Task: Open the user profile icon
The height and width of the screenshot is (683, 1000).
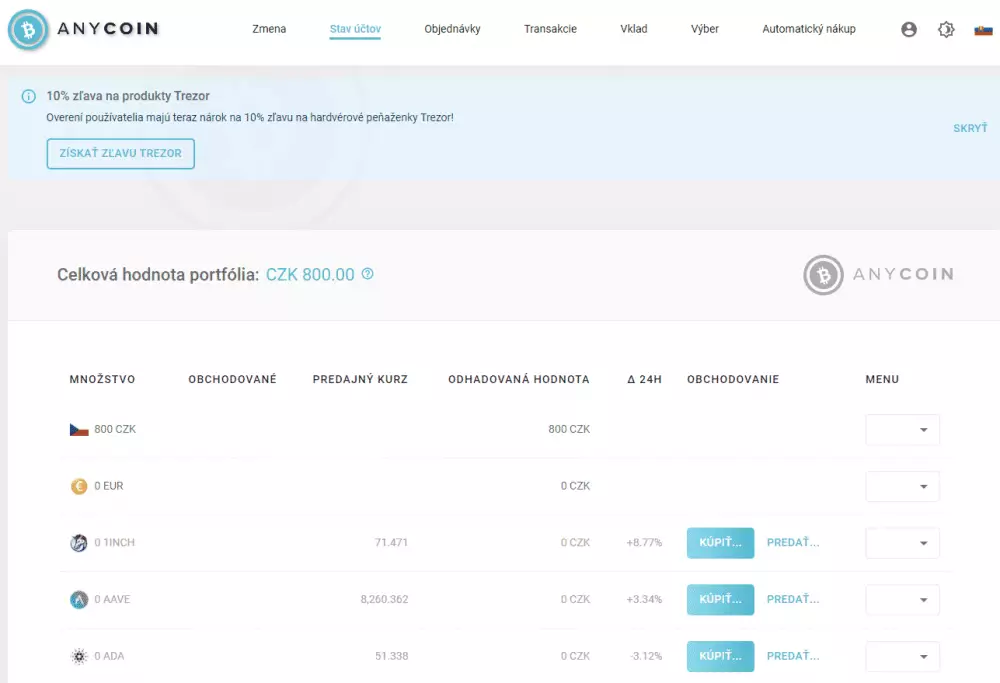Action: coord(909,29)
